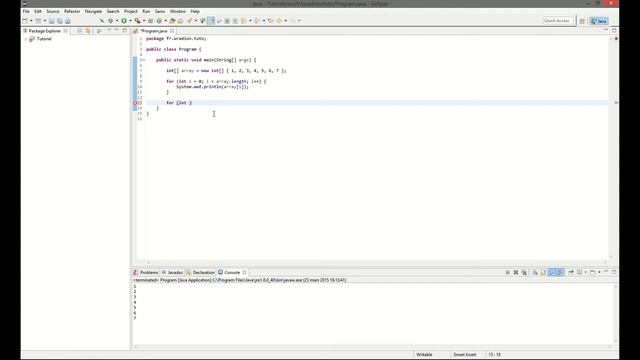This screenshot has width=640, height=360.
Task: Open the New file dropdown arrow
Action: 31,20
